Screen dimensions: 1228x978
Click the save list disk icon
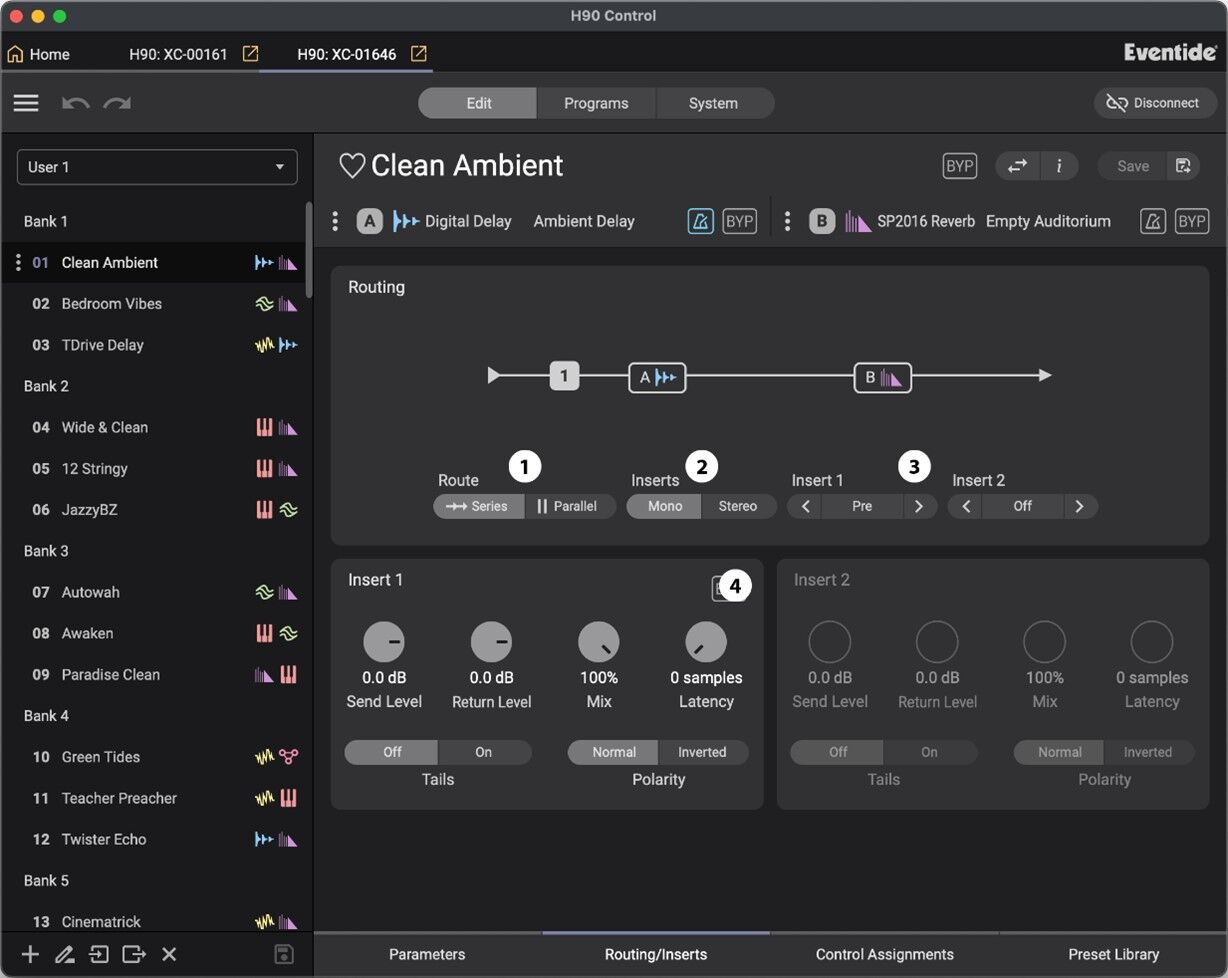tap(284, 954)
